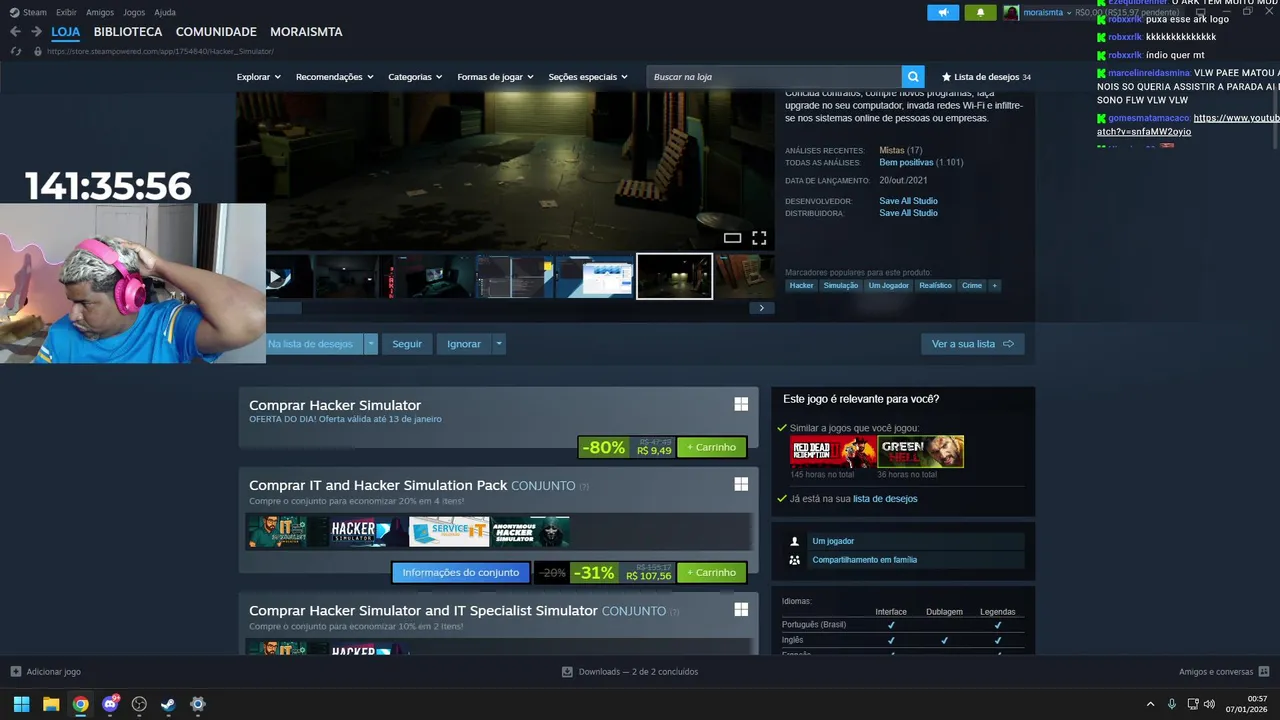Click the blue announcements megaphone icon
Viewport: 1280px width, 720px height.
943,12
